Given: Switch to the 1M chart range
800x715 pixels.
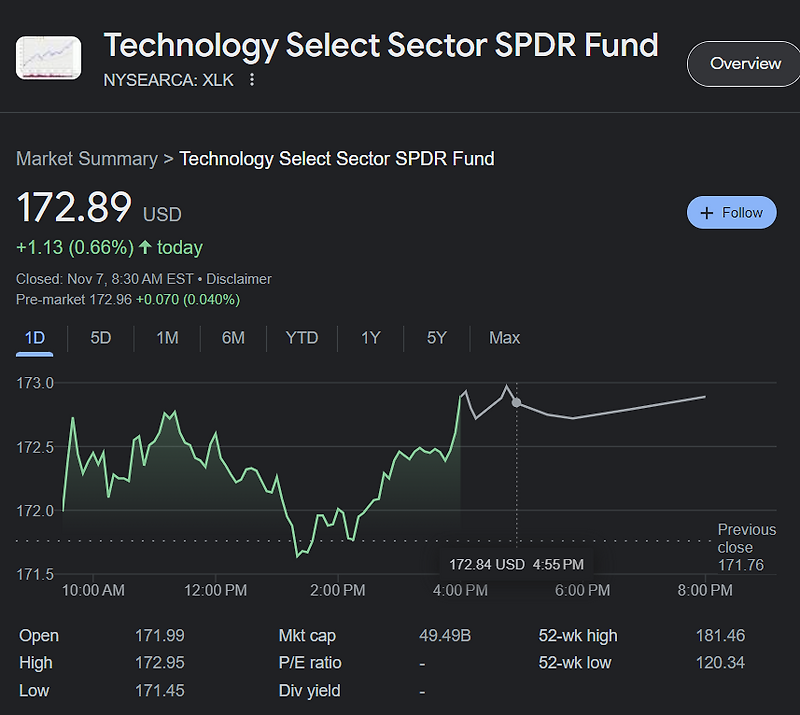Looking at the screenshot, I should (x=167, y=338).
